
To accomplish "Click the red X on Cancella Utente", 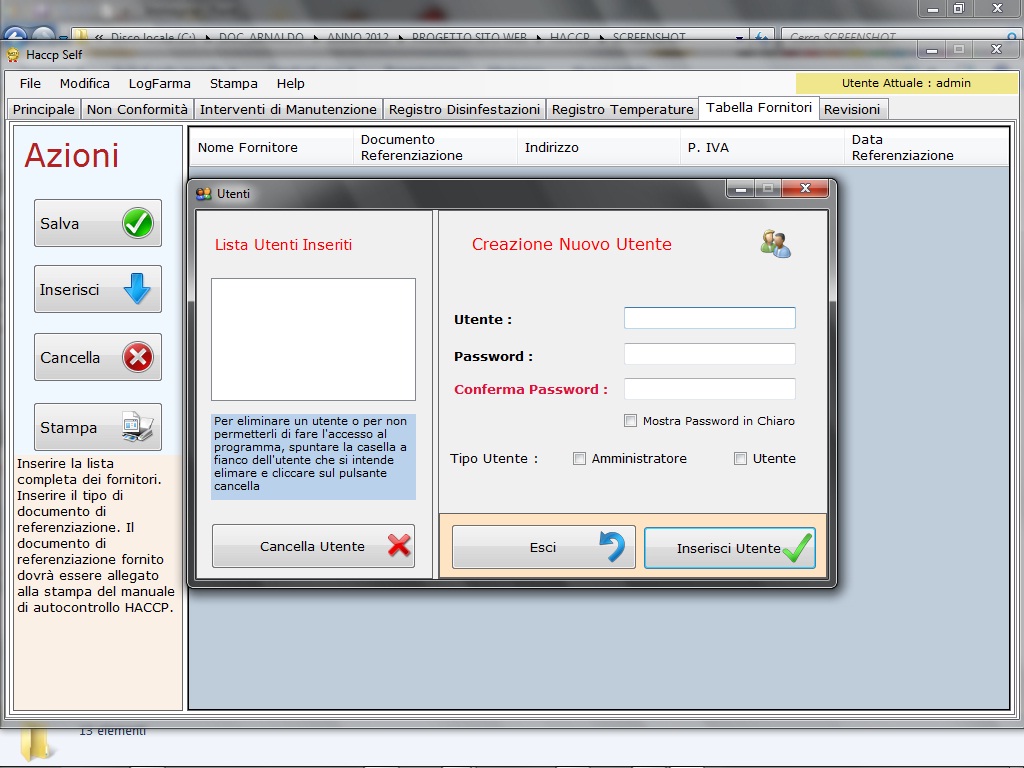I will pyautogui.click(x=399, y=546).
